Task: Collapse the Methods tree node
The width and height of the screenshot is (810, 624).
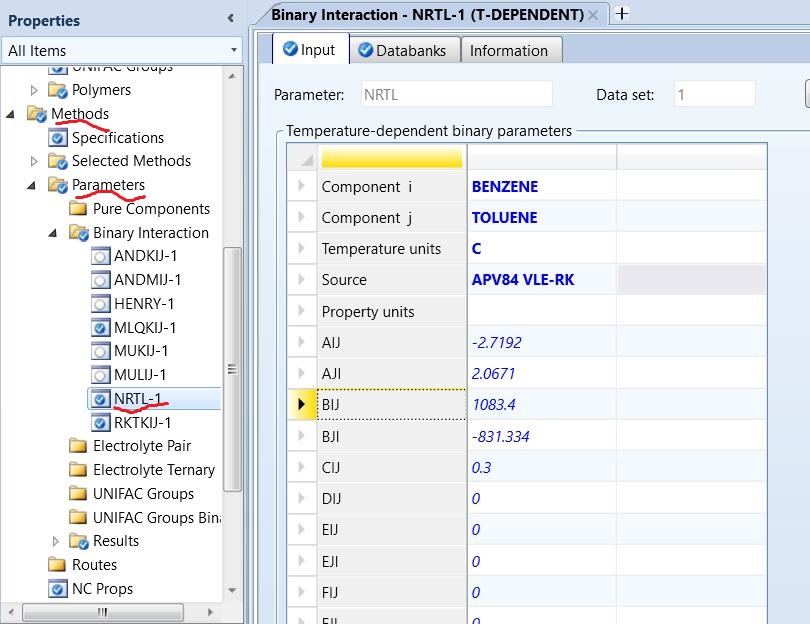Action: [11, 114]
